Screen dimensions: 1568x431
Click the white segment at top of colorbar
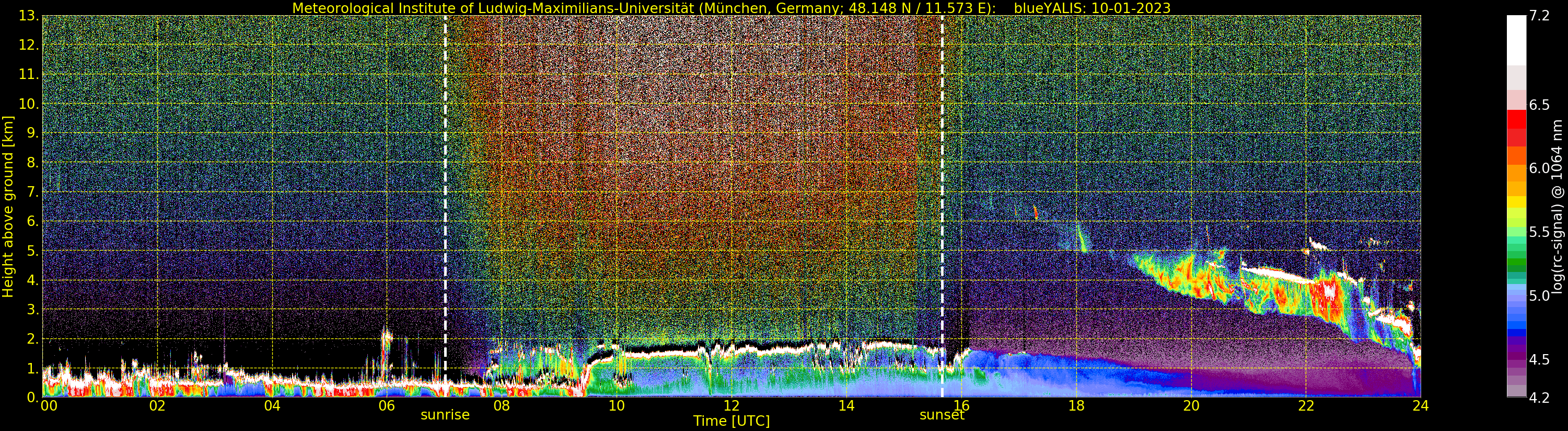pyautogui.click(x=1516, y=40)
